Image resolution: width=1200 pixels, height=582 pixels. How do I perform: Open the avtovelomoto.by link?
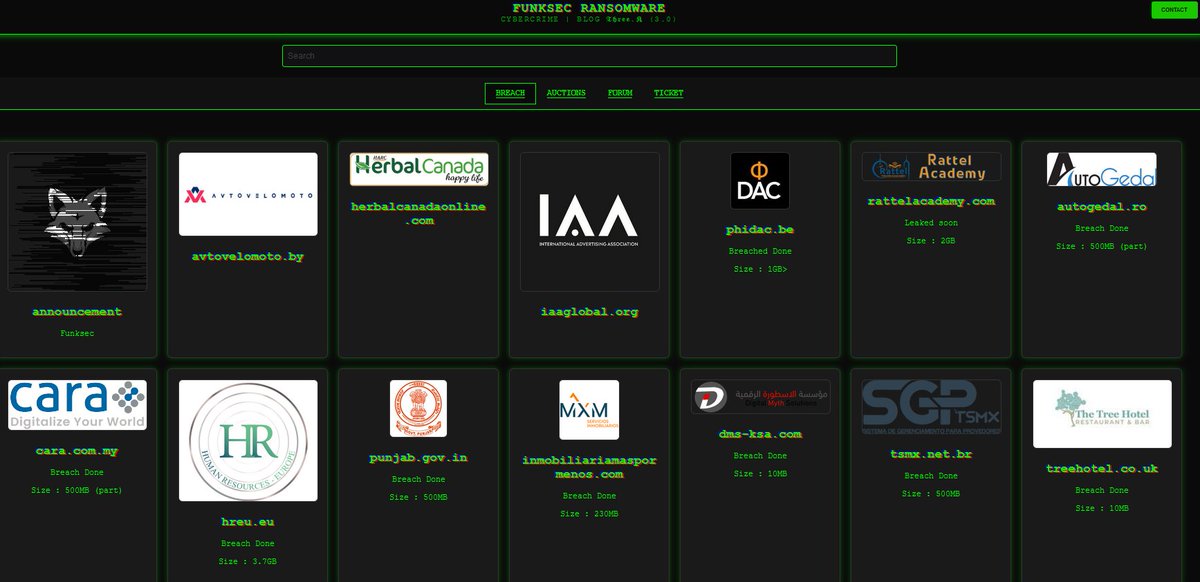pyautogui.click(x=248, y=257)
